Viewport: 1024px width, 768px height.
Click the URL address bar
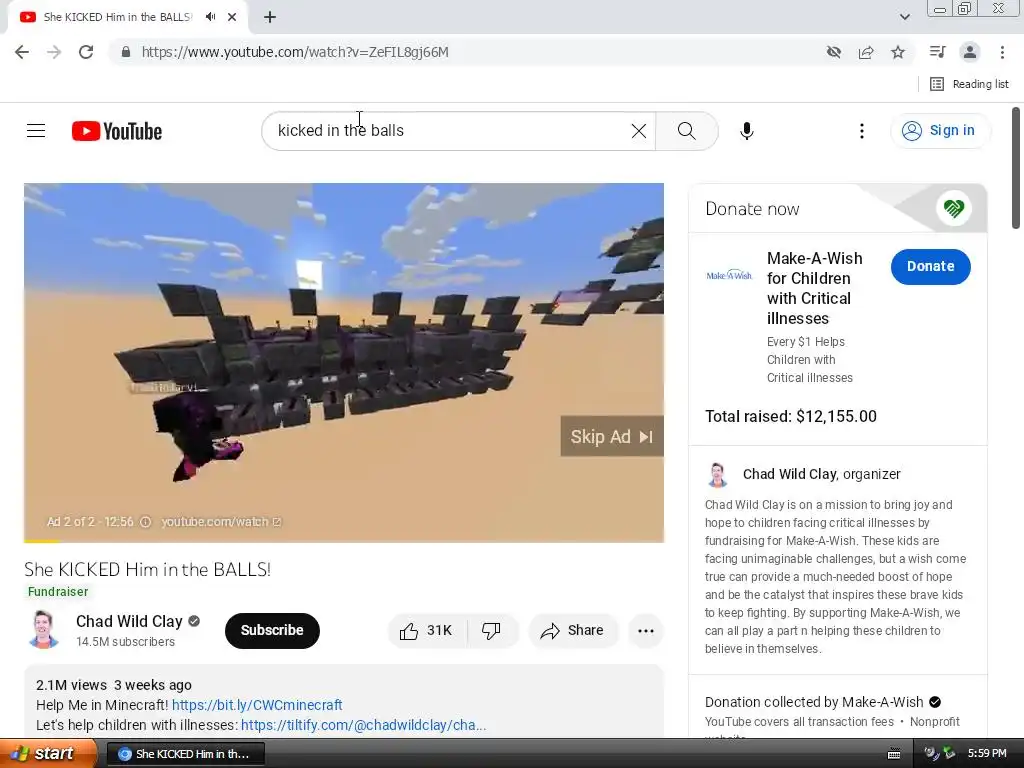[x=470, y=52]
